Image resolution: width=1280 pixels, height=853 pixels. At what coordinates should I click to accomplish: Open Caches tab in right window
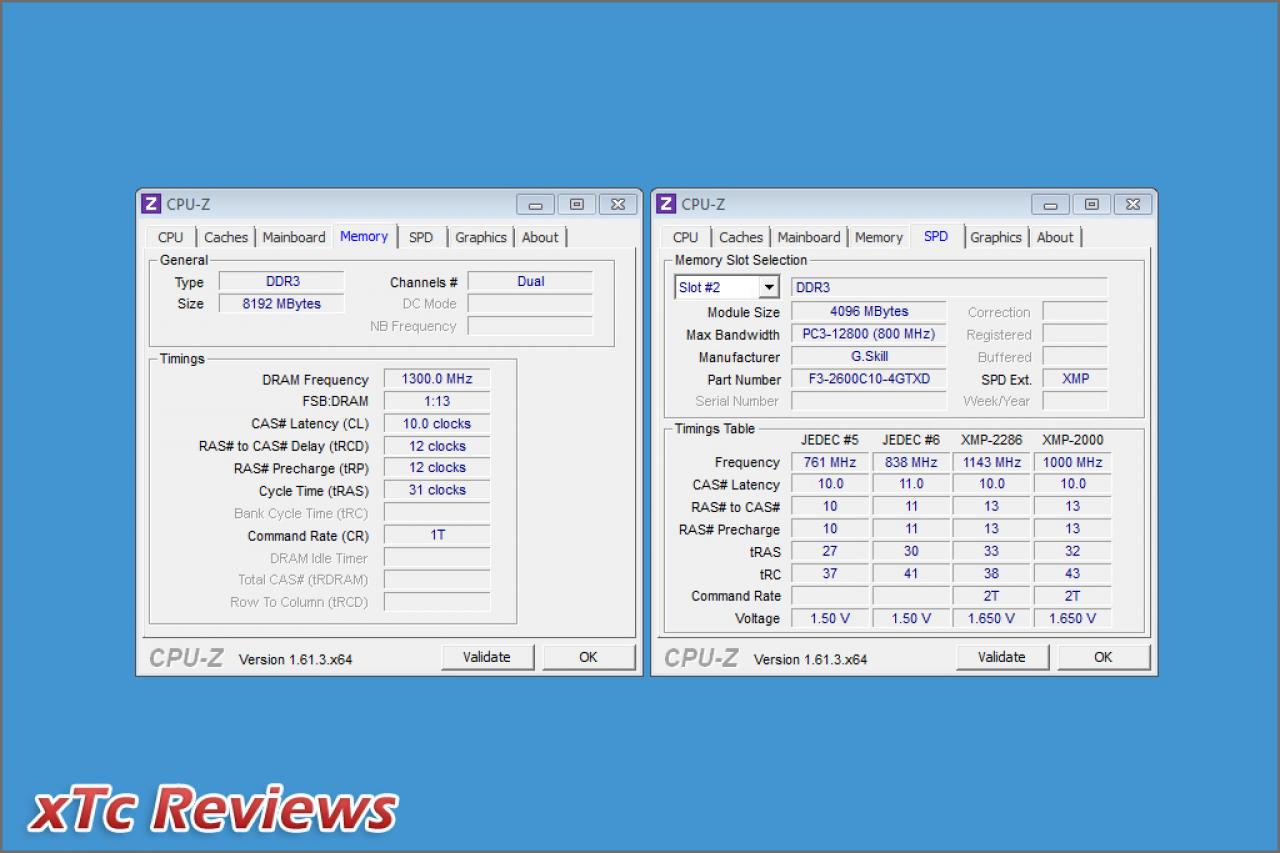[x=741, y=237]
